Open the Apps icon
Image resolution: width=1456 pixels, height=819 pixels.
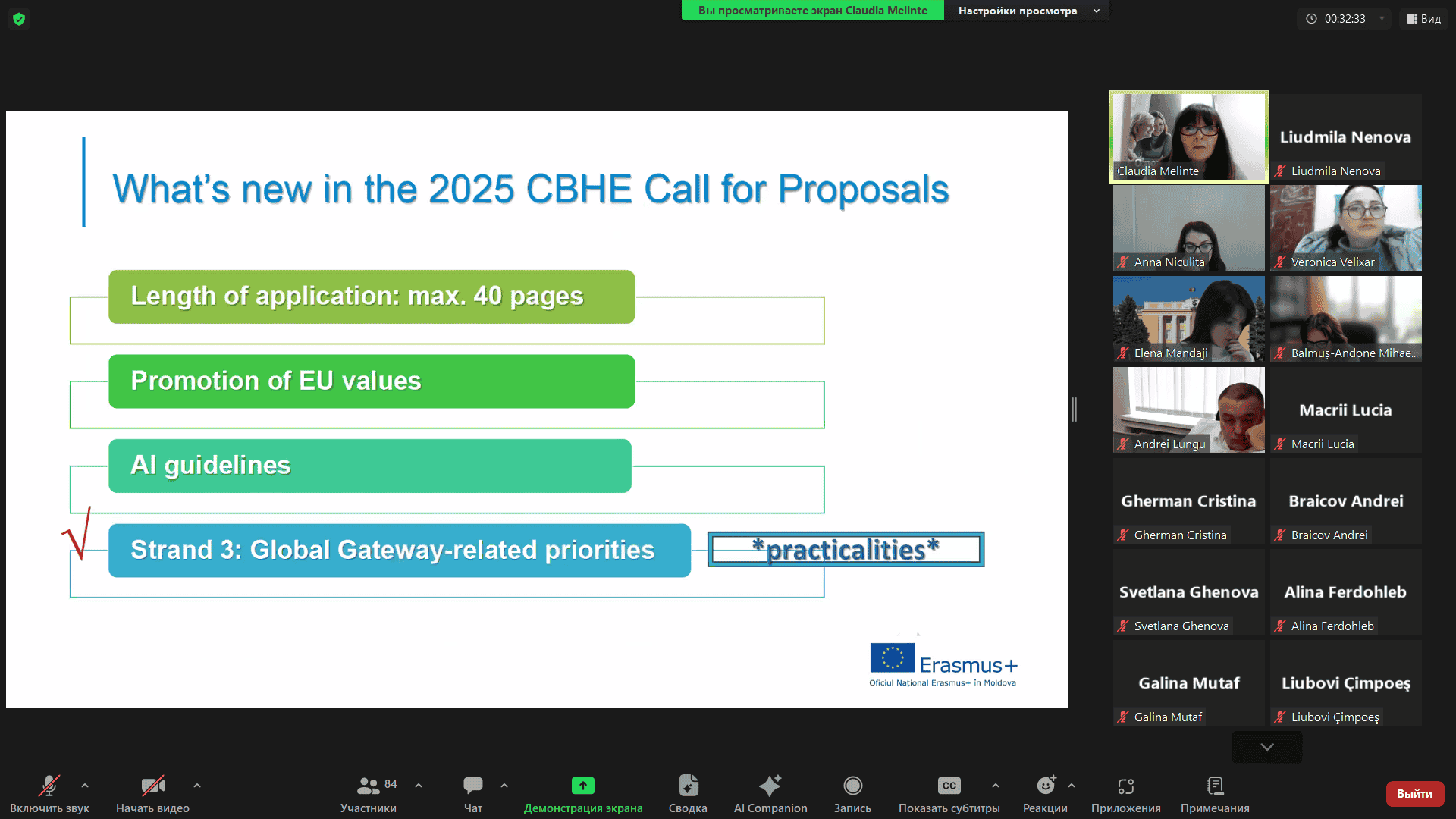[x=1125, y=786]
